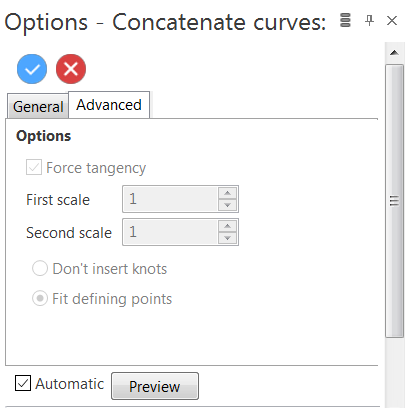Switch to the General tab

pos(38,107)
